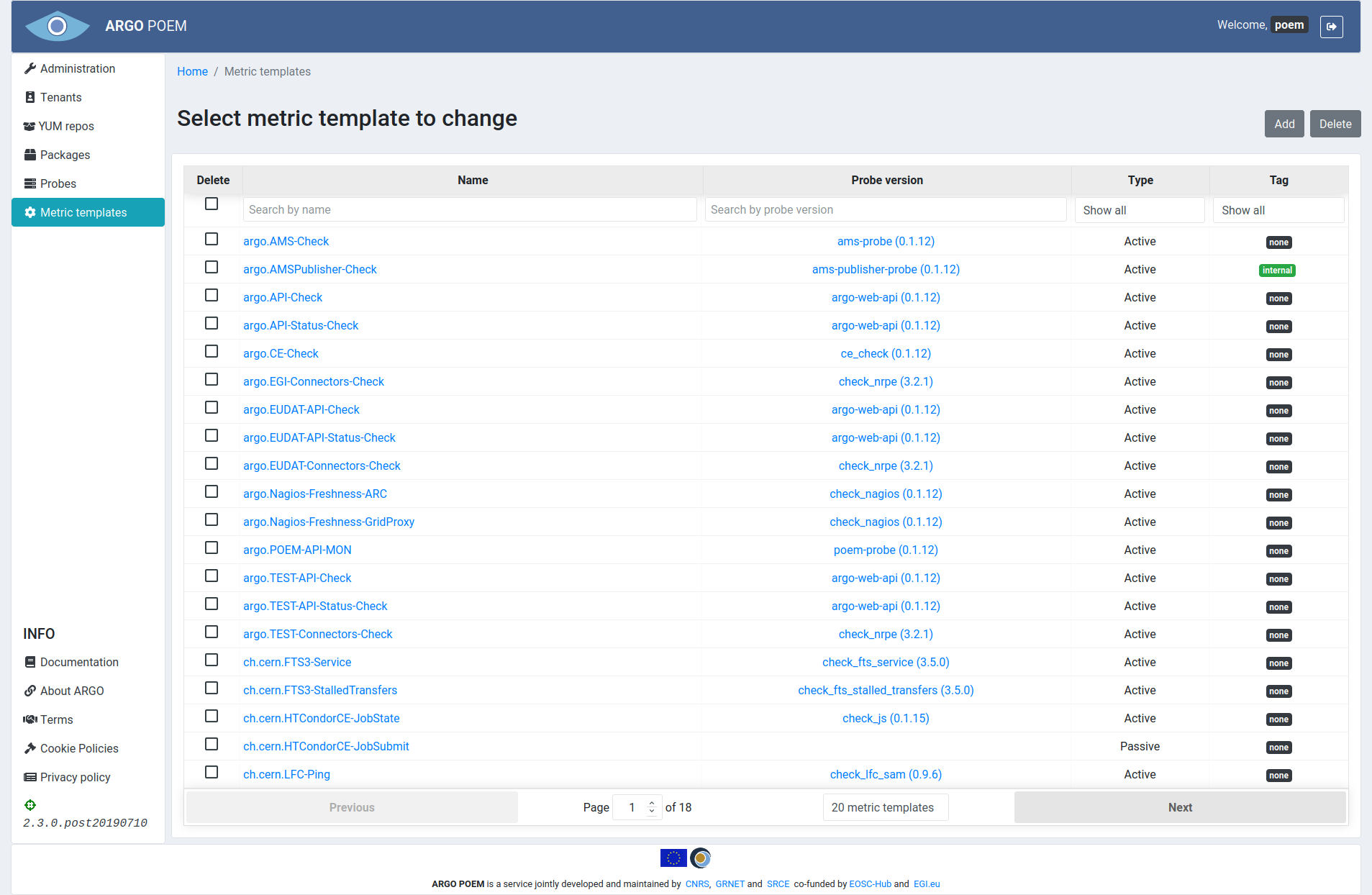Click the page number stepper arrows

(x=652, y=807)
